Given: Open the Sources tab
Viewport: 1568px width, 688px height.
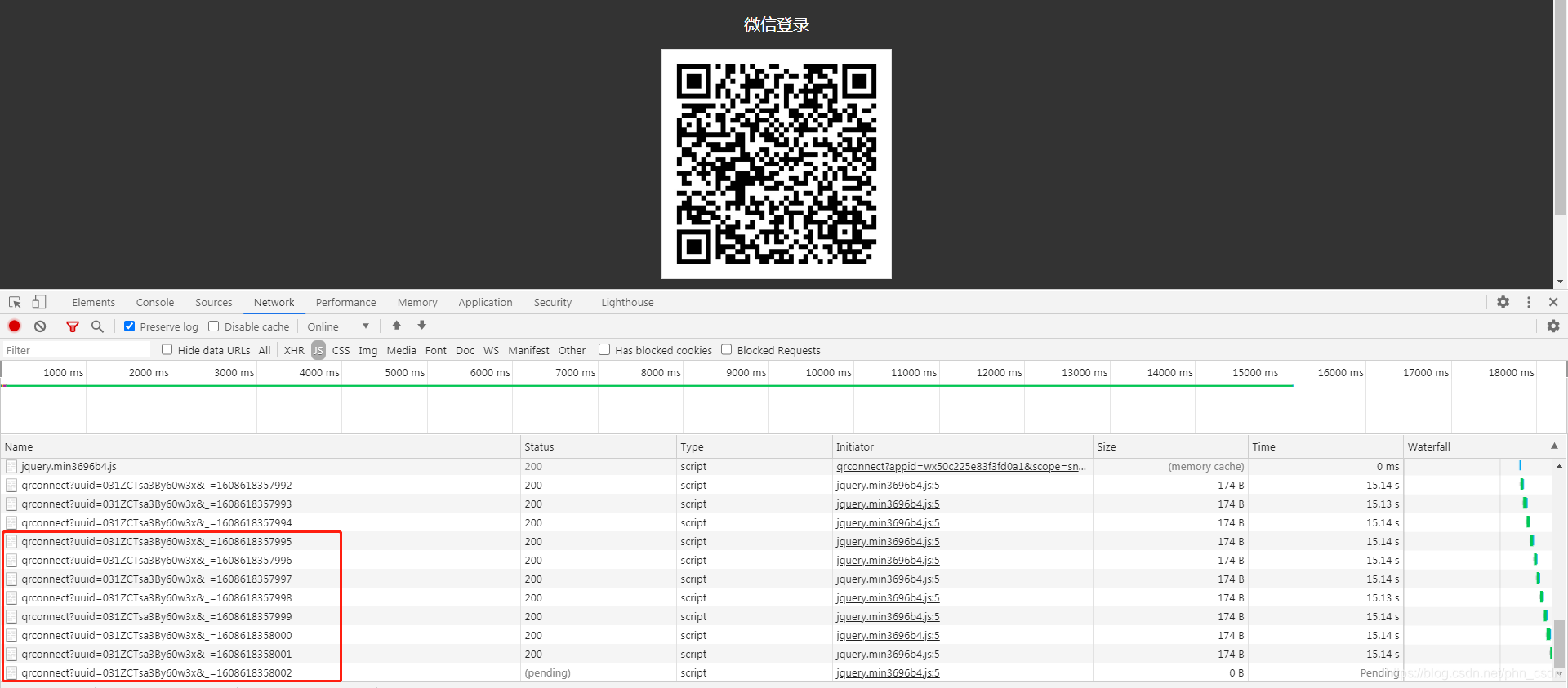Looking at the screenshot, I should coord(214,303).
